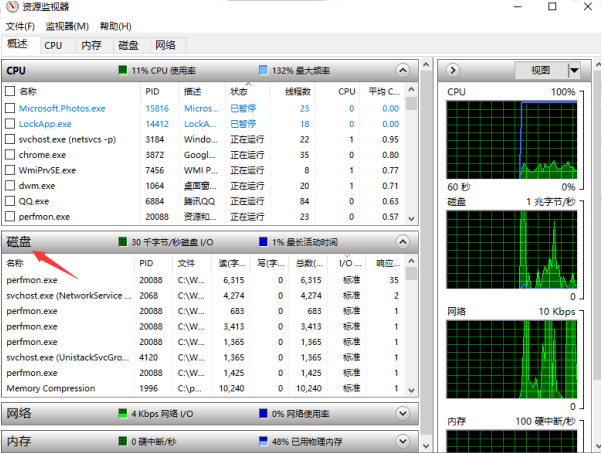Select Memory Compression row in disk list
Screen dimensions: 602x453
click(x=203, y=388)
